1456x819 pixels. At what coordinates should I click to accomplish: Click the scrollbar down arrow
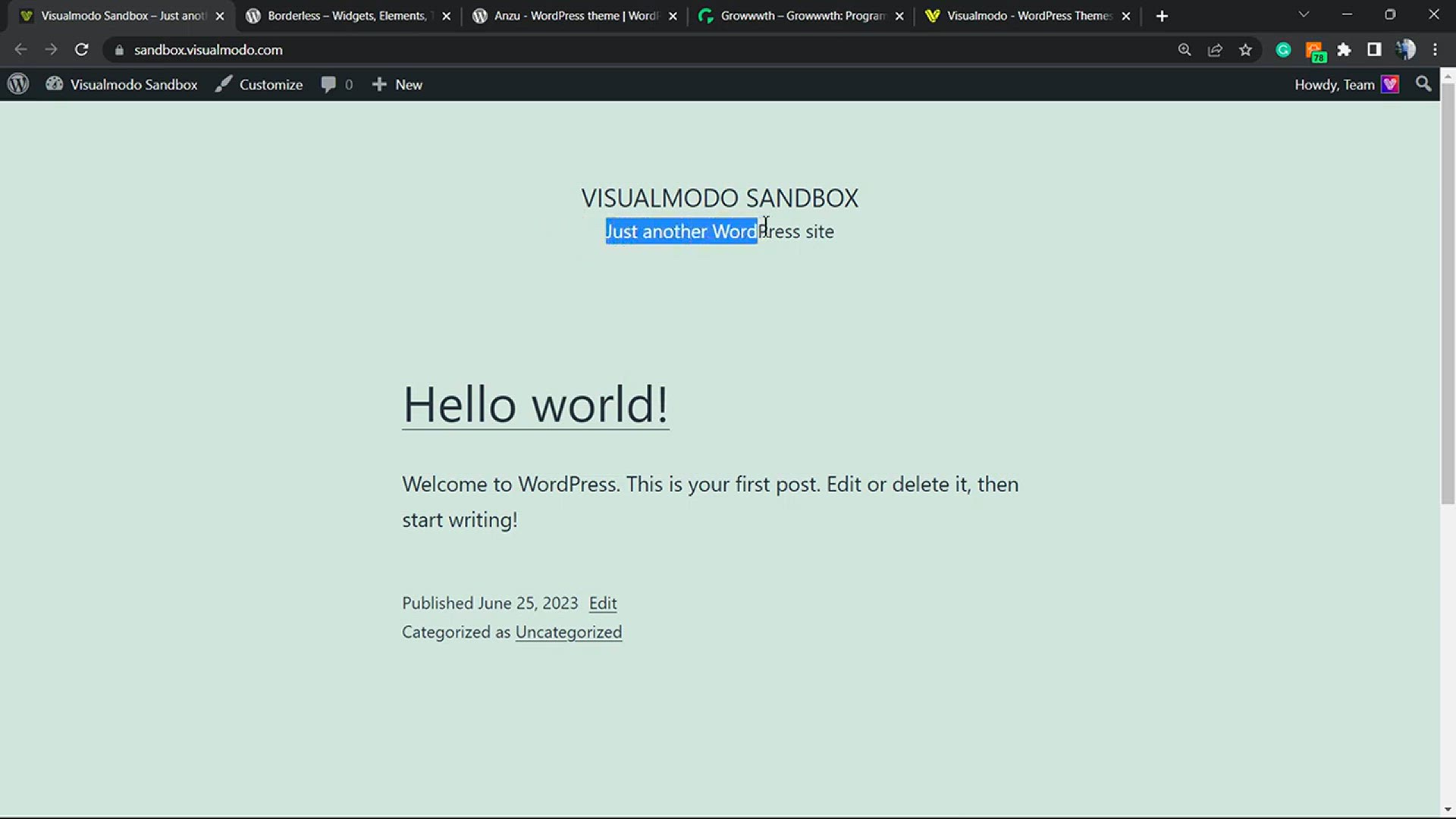1448,809
